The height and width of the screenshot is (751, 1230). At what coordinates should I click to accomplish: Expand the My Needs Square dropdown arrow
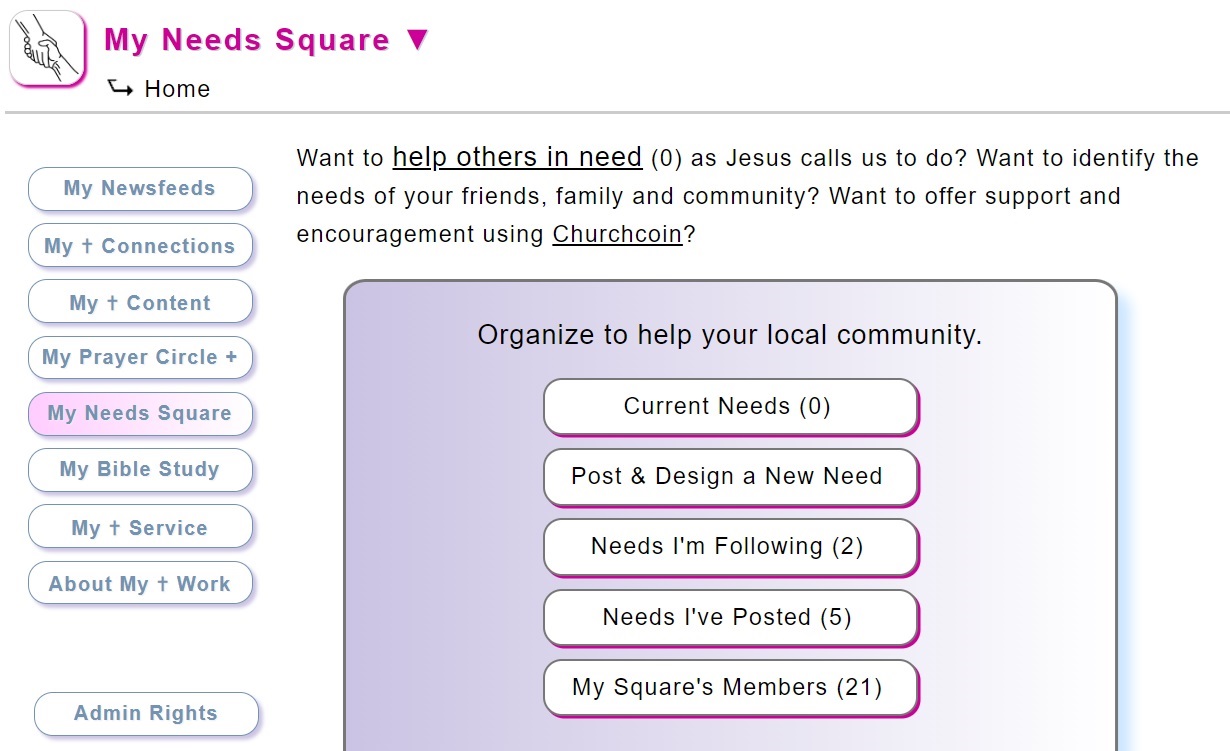click(x=418, y=40)
